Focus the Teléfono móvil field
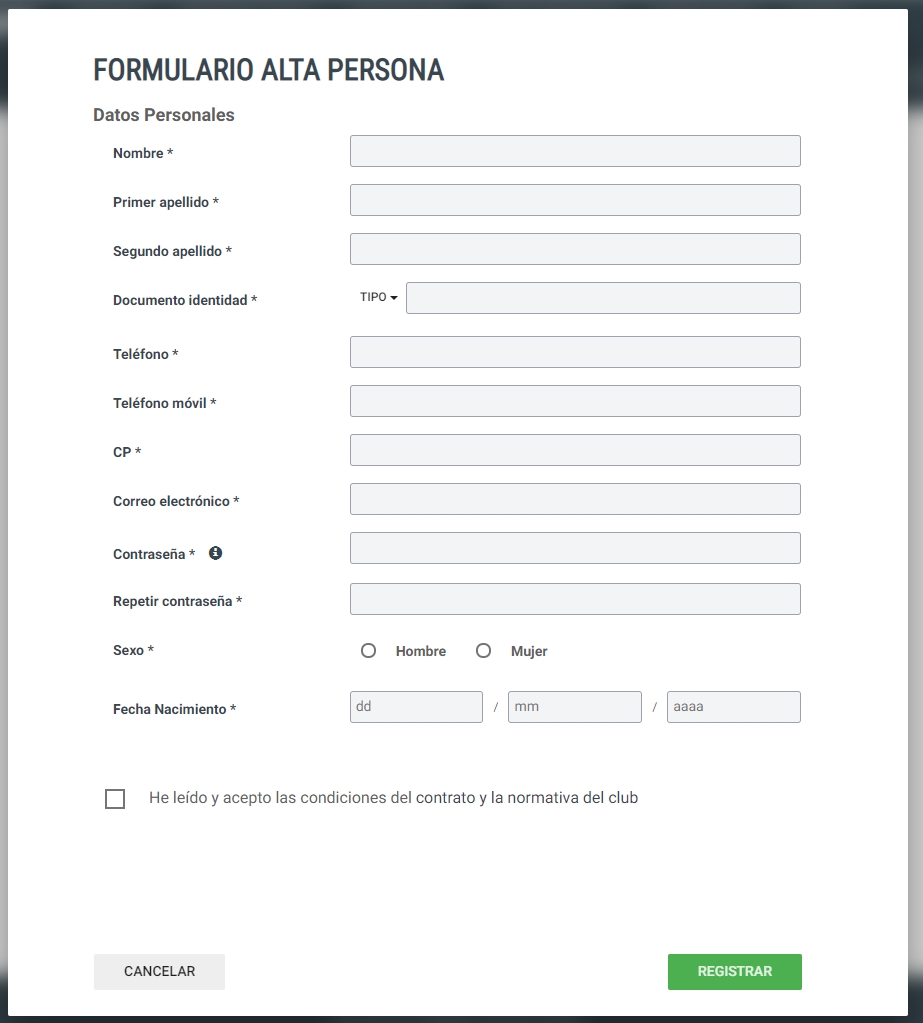The height and width of the screenshot is (1023, 923). tap(575, 401)
